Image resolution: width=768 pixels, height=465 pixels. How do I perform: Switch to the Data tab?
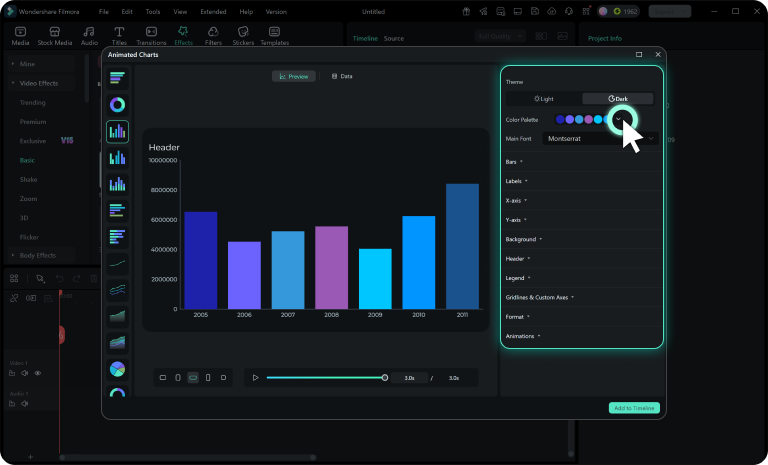click(342, 76)
